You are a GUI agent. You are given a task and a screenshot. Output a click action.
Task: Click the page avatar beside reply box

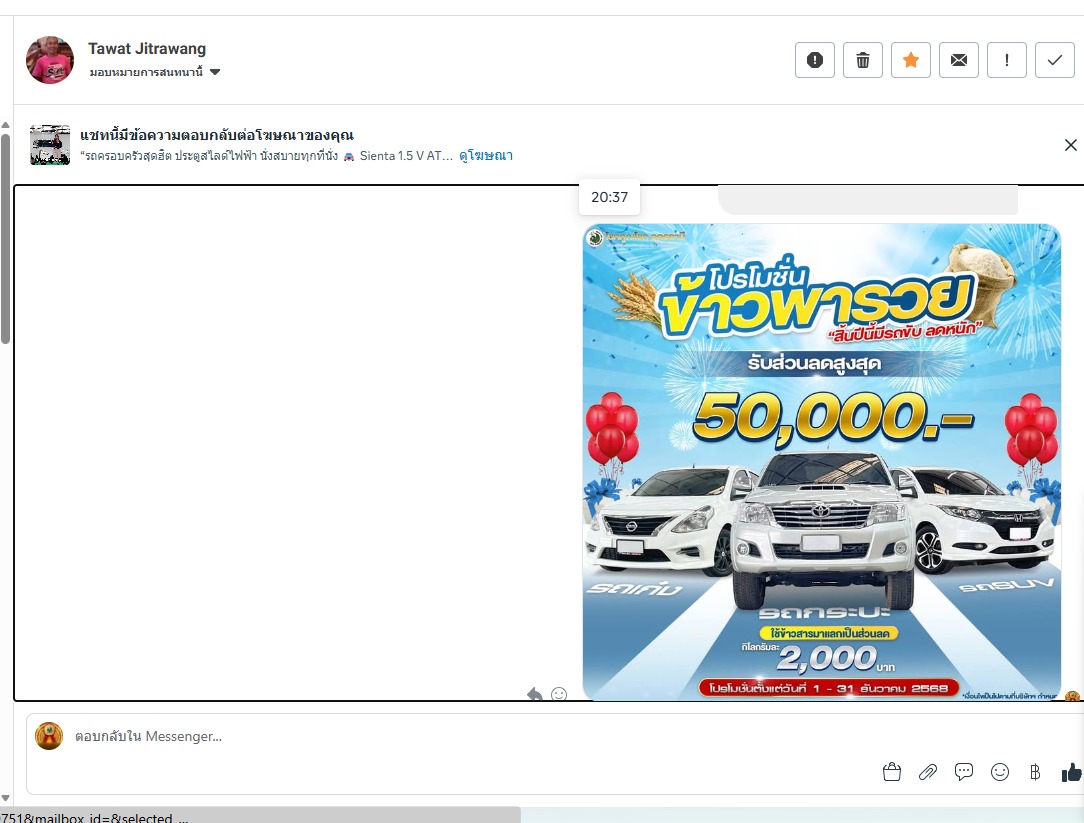click(49, 737)
